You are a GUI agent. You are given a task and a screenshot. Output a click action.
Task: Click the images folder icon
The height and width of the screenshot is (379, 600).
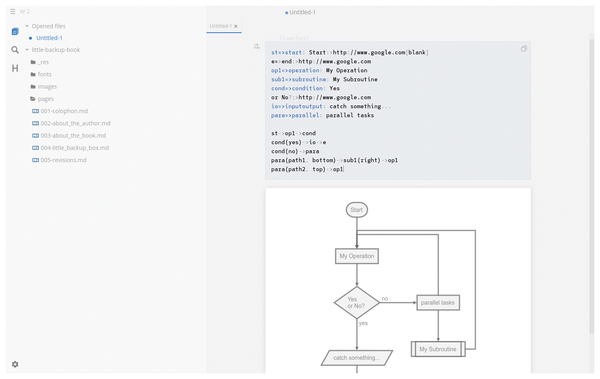33,87
